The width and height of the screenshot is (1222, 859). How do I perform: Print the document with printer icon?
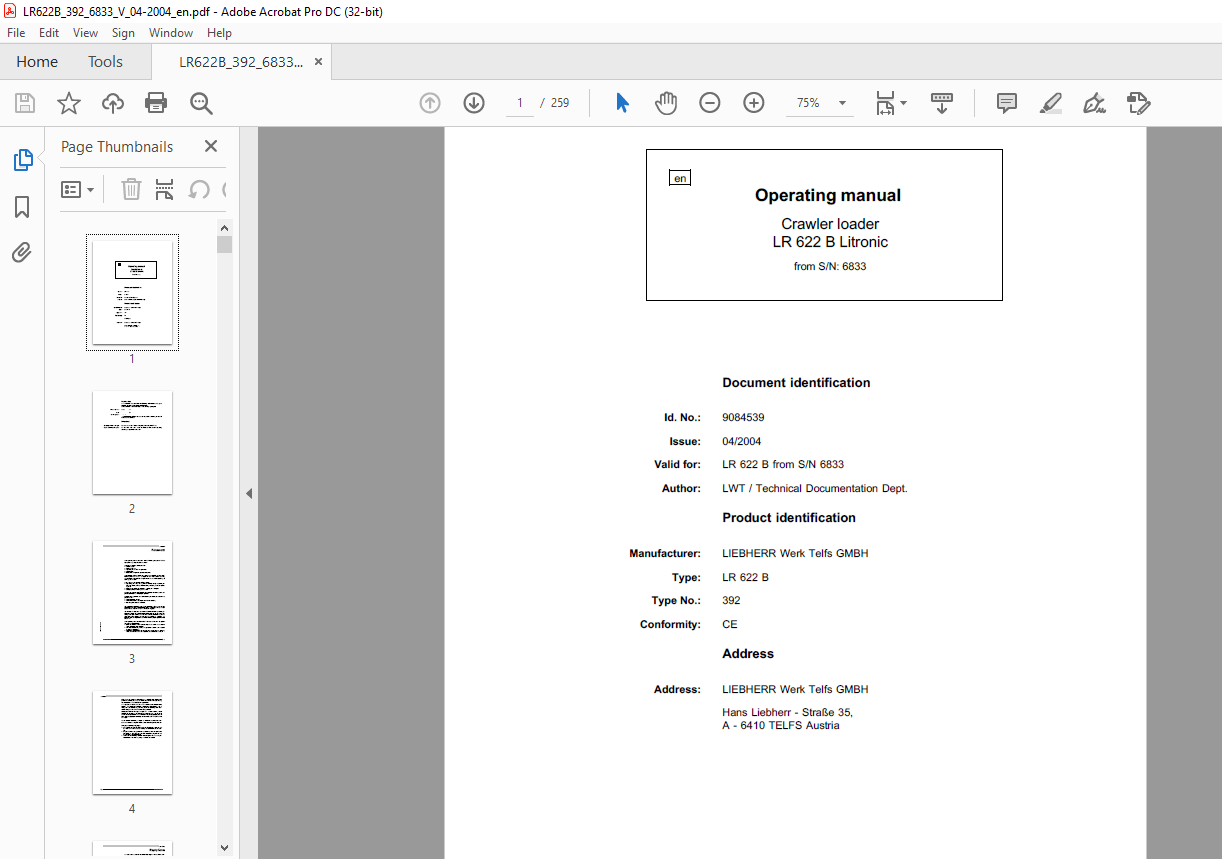(156, 103)
